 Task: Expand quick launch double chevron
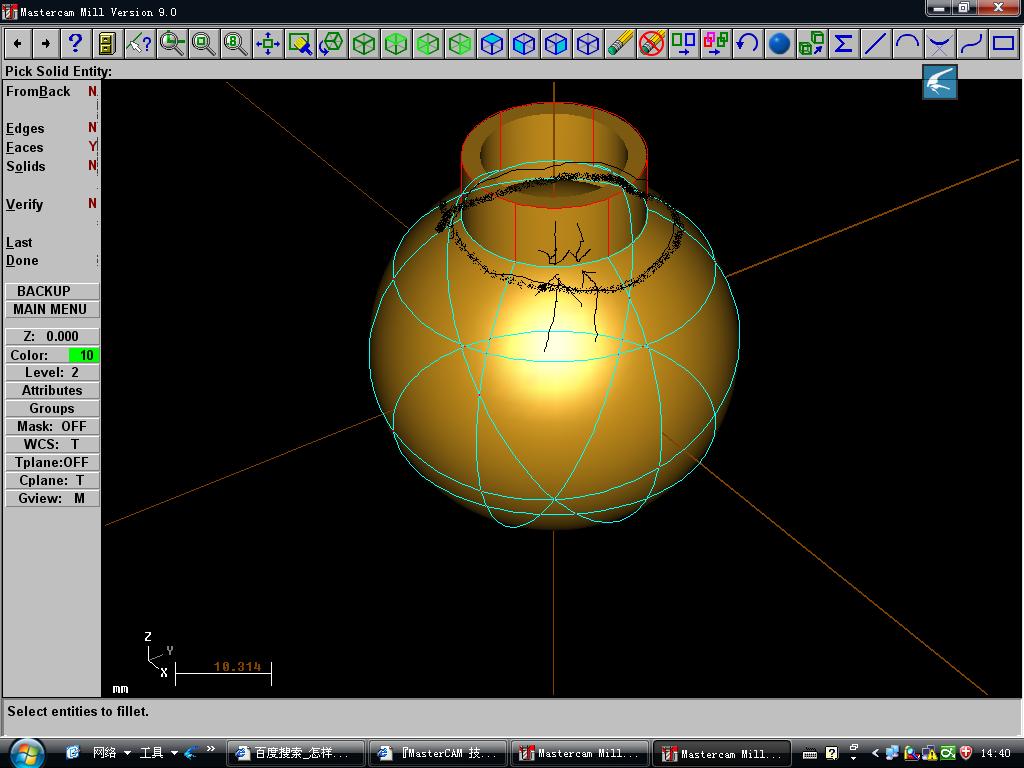click(210, 749)
